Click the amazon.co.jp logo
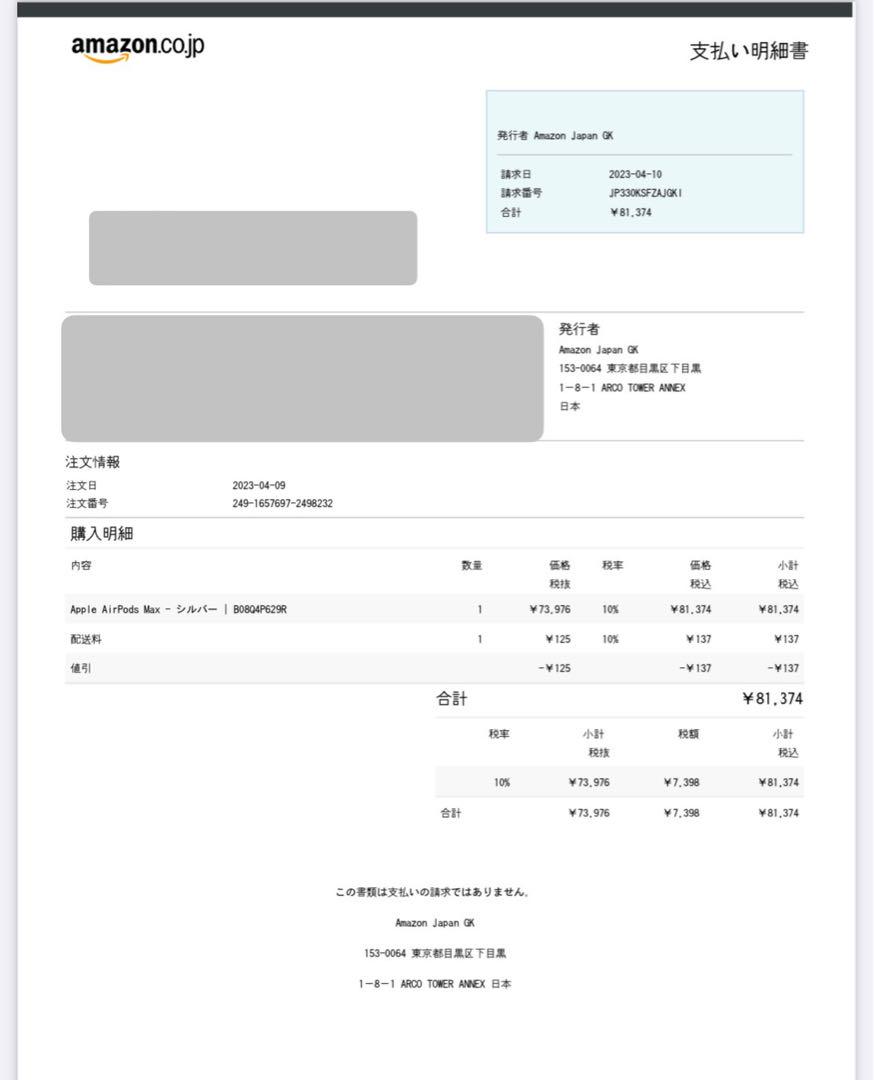Viewport: 874px width, 1080px height. click(x=138, y=48)
